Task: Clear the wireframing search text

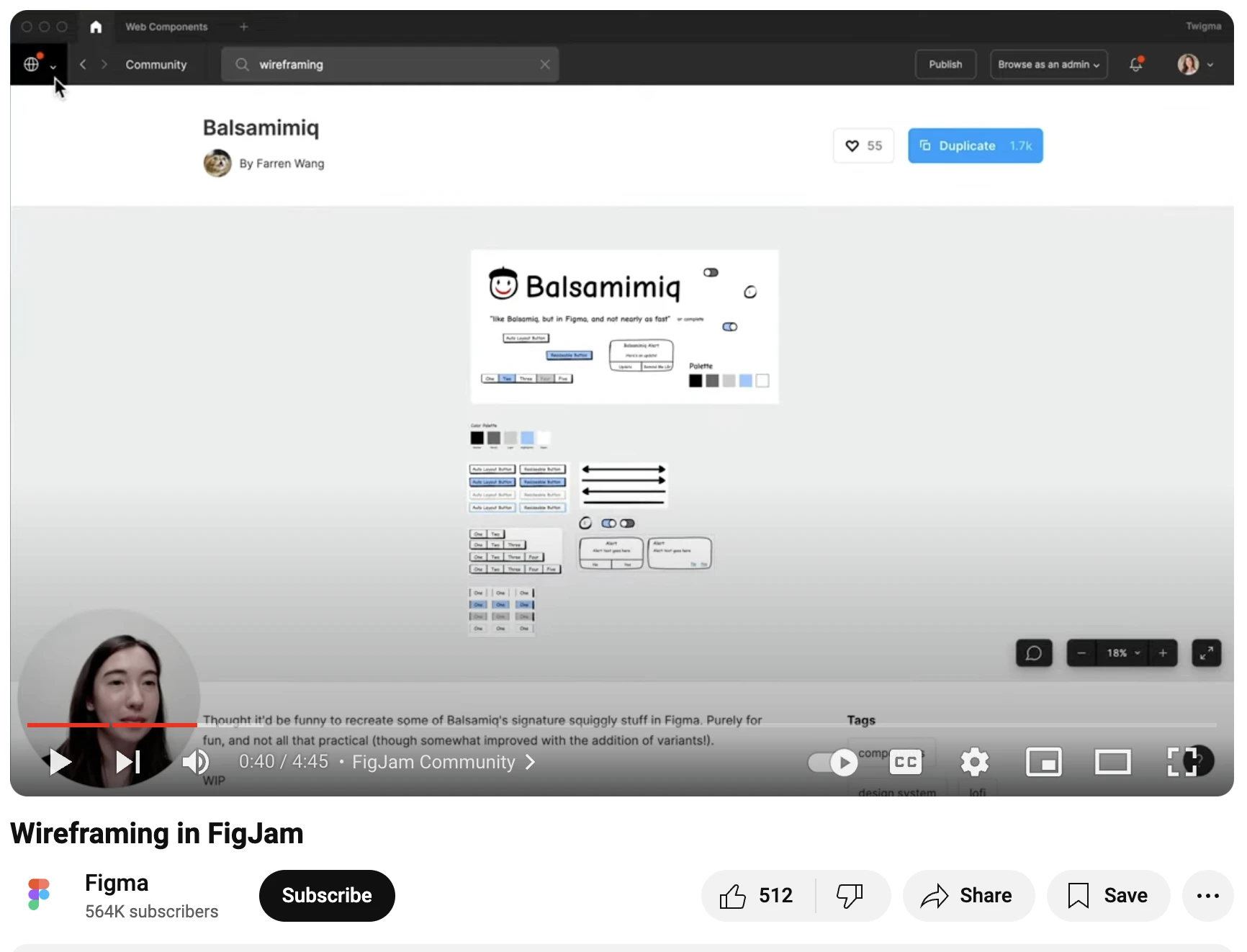Action: click(545, 64)
